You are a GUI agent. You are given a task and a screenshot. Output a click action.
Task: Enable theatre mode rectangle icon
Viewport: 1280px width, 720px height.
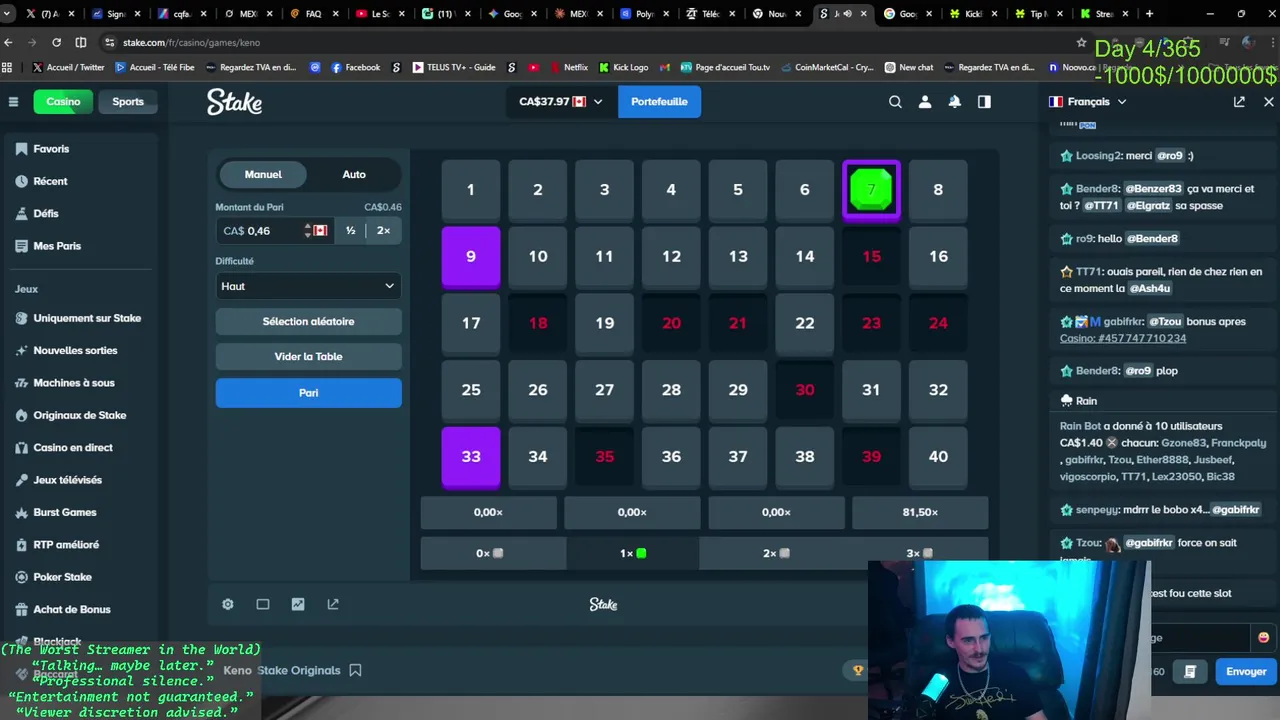pos(263,604)
